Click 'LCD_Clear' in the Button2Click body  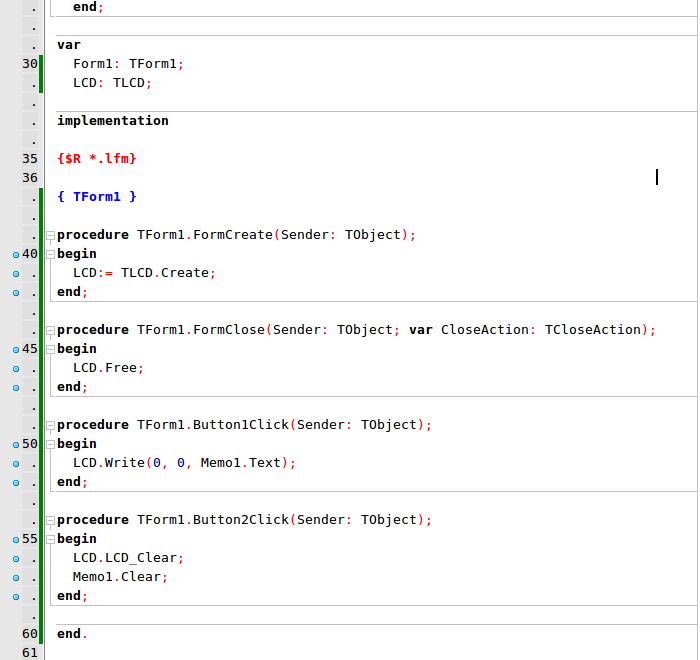(x=141, y=558)
